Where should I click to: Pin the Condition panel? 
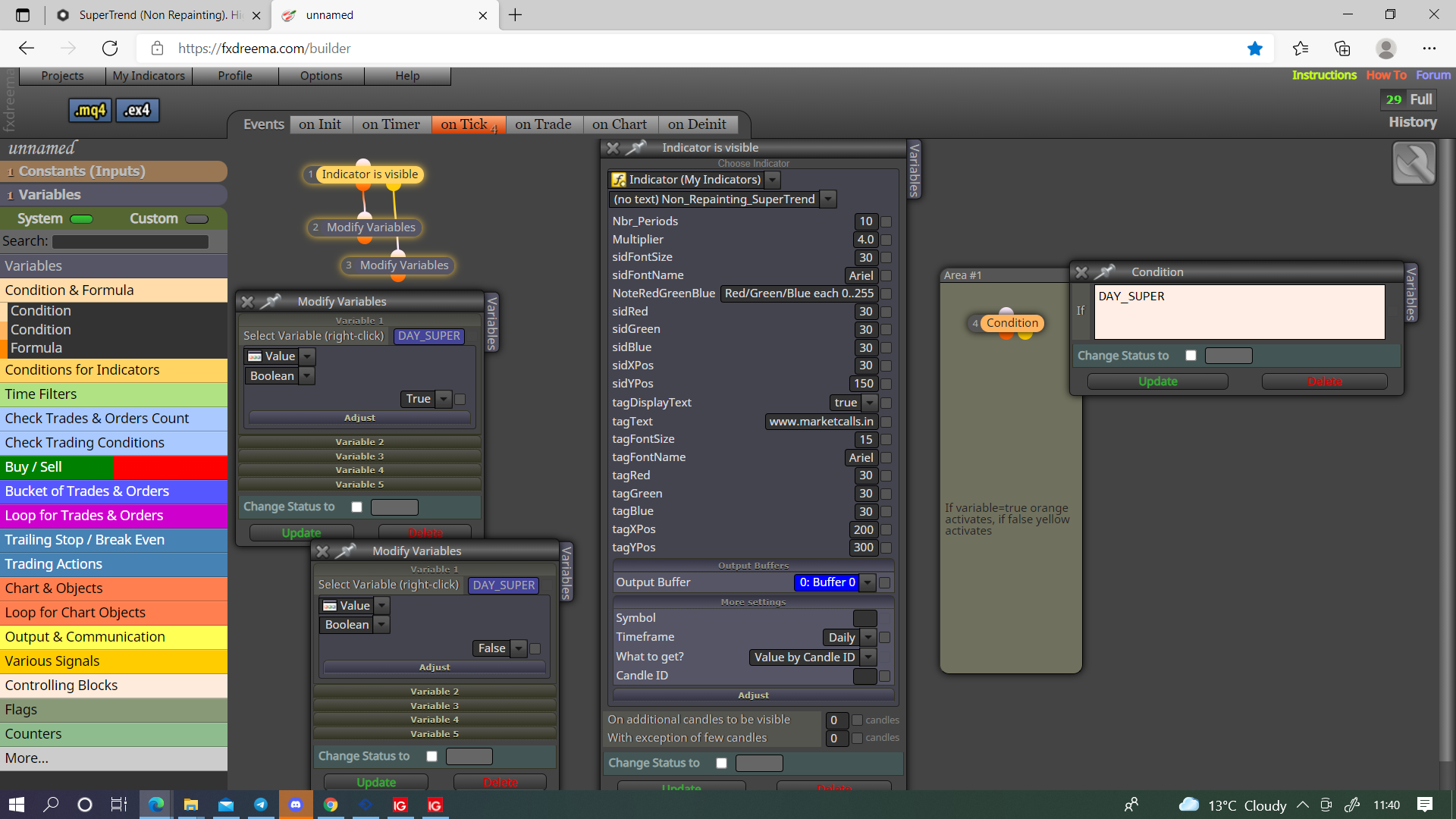pos(1106,271)
